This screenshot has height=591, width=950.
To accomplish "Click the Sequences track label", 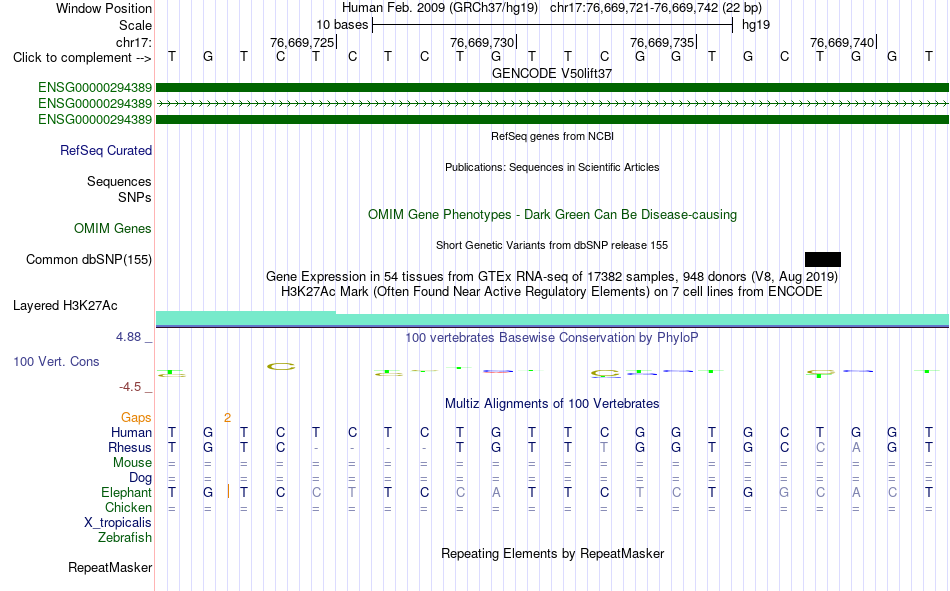I will coord(119,181).
